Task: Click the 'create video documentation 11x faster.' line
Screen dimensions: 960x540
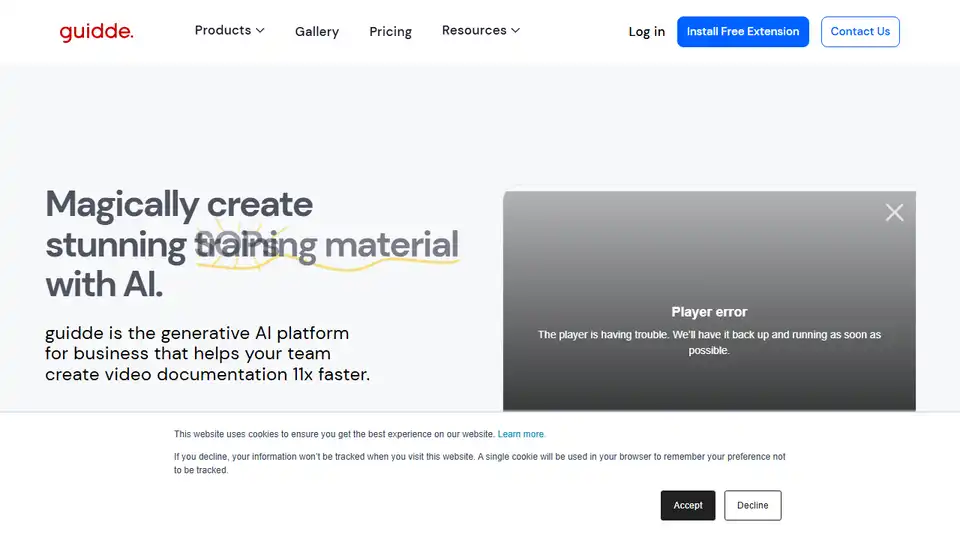Action: [207, 374]
